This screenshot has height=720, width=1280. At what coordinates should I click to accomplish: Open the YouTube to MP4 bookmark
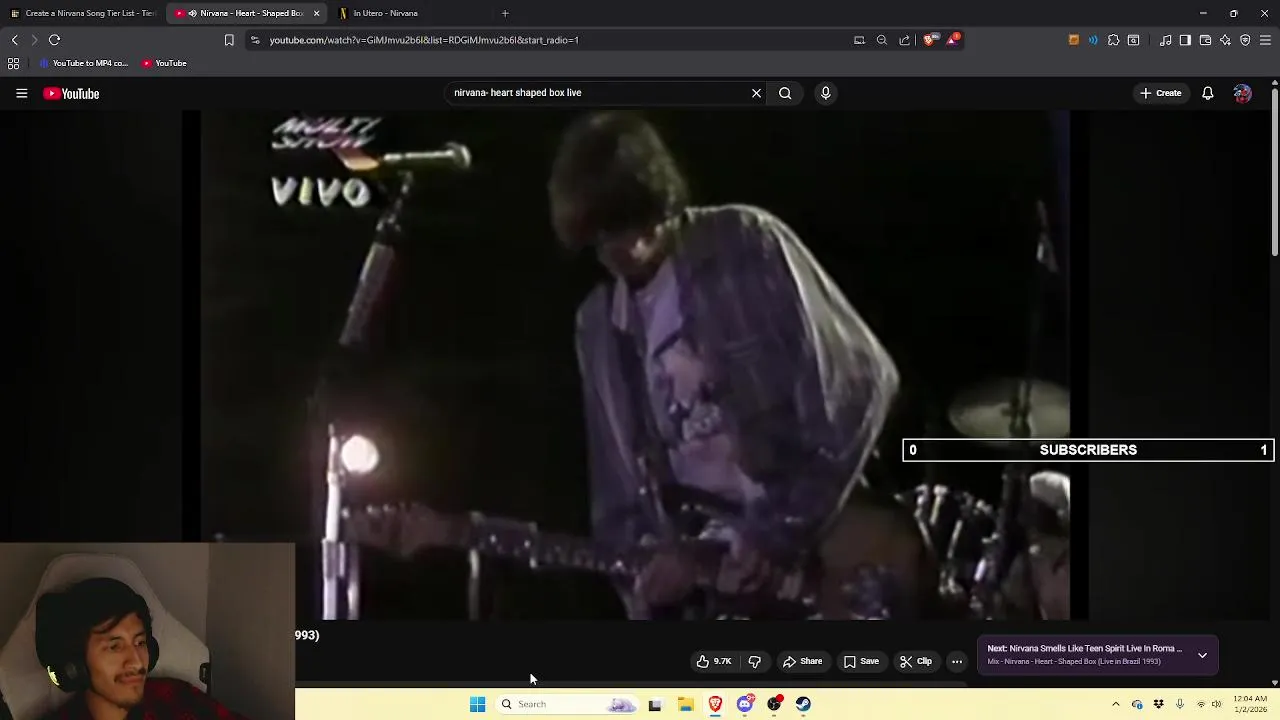pos(85,63)
